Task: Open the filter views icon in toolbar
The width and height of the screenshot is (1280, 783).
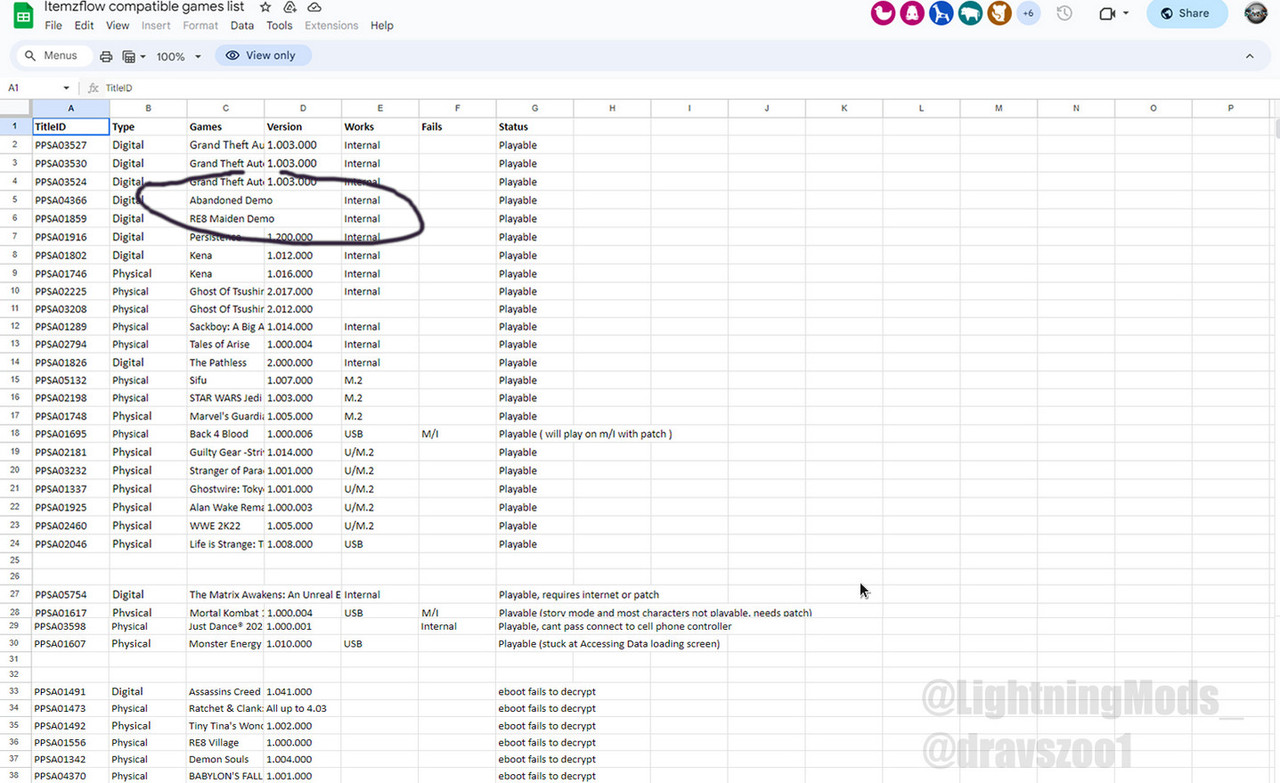Action: click(128, 56)
